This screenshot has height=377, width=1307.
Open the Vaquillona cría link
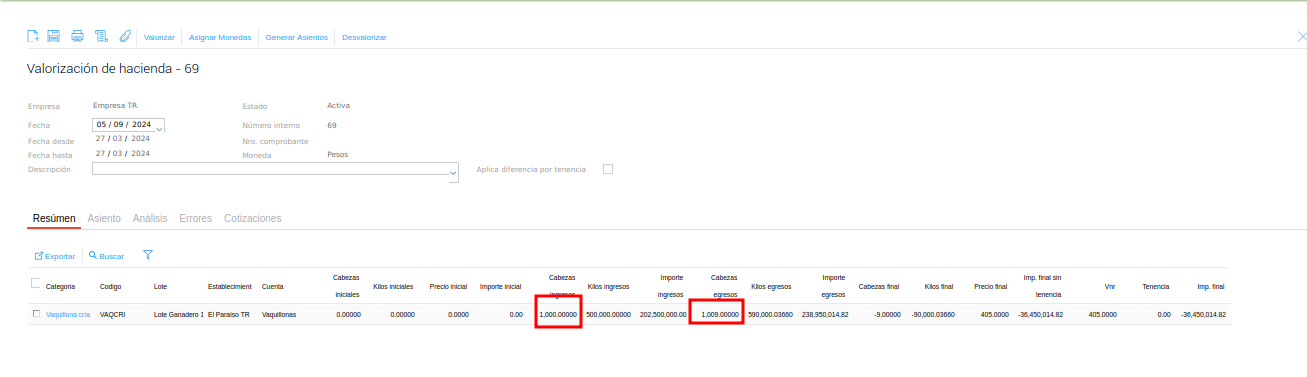click(68, 314)
